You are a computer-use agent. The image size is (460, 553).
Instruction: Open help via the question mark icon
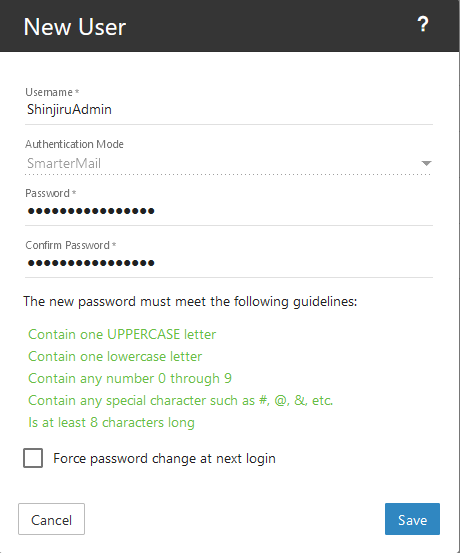423,25
